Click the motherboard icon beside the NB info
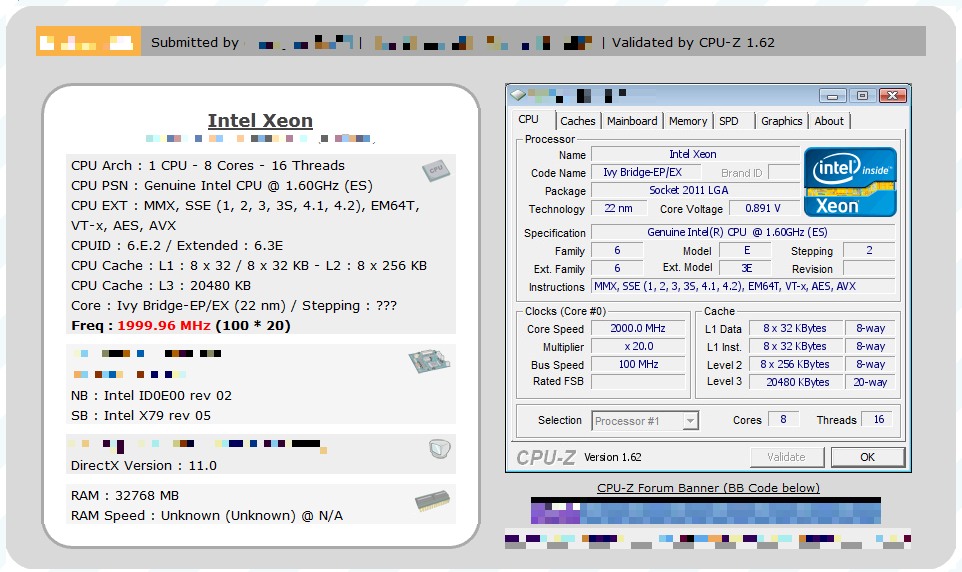Viewport: 962px width, 572px height. point(428,362)
